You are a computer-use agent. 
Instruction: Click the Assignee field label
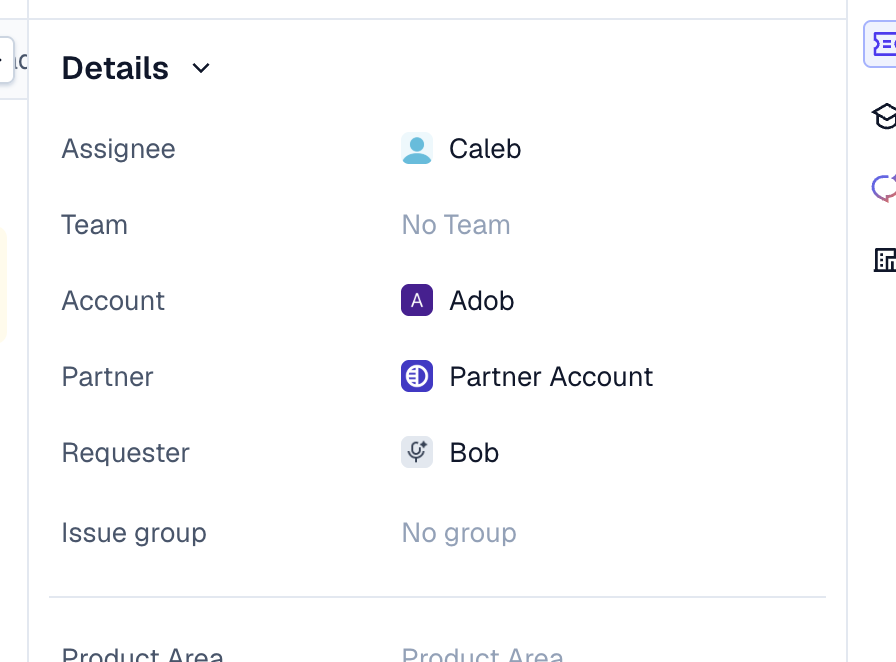tap(118, 148)
